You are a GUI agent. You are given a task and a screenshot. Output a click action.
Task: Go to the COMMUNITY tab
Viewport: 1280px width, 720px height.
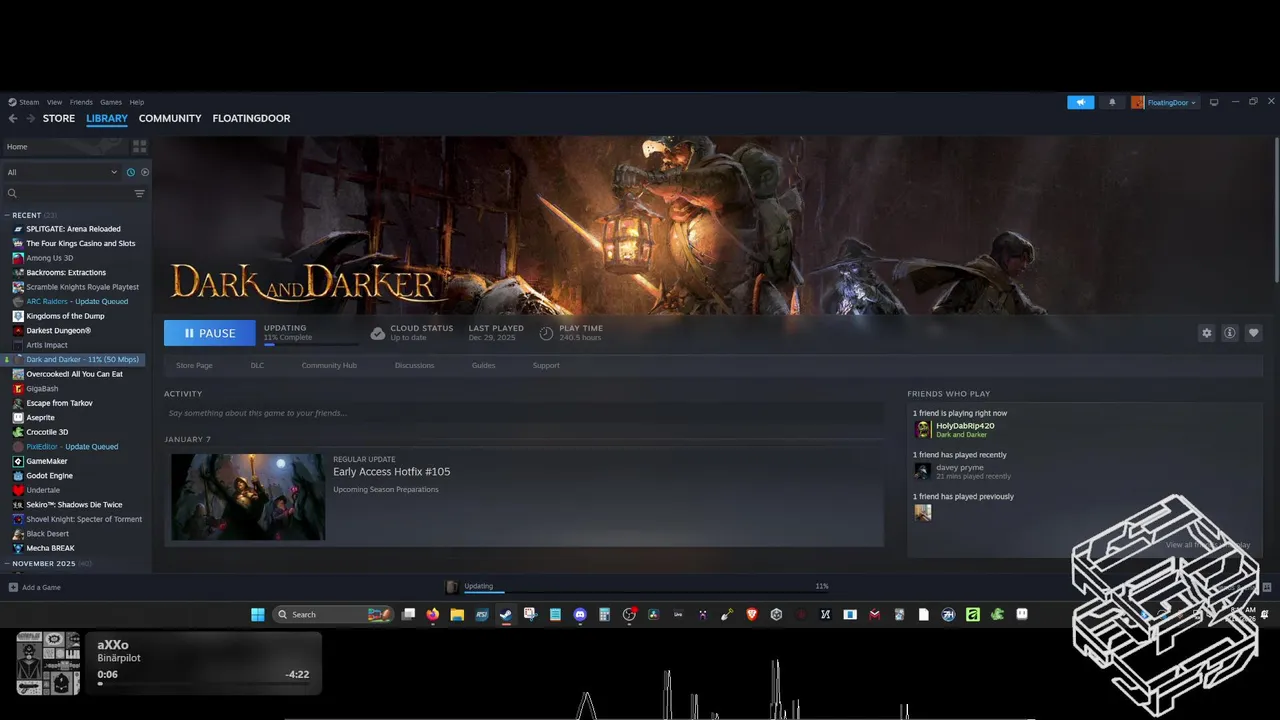pos(170,118)
